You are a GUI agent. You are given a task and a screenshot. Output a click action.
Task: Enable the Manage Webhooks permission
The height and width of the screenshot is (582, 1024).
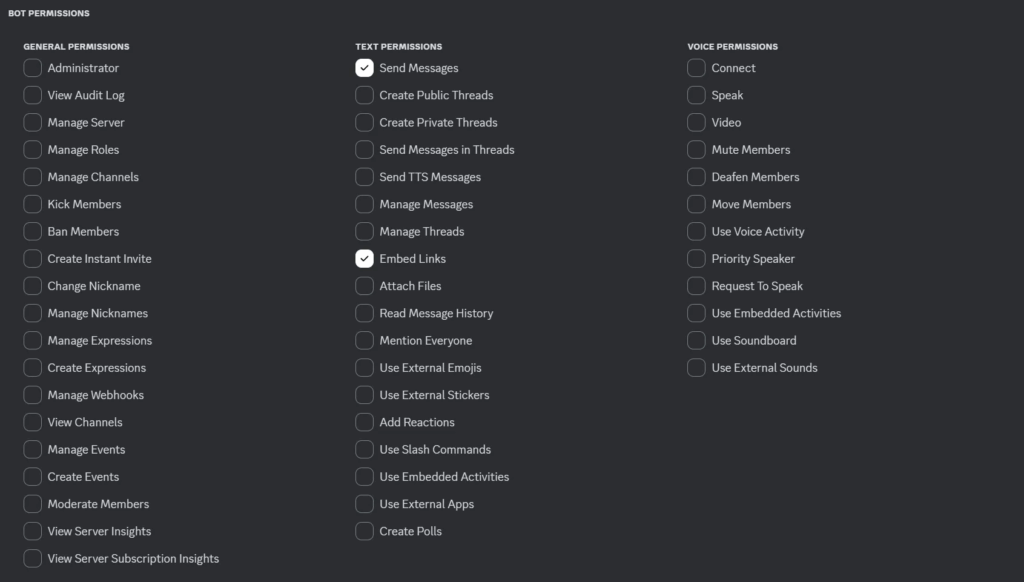(33, 395)
